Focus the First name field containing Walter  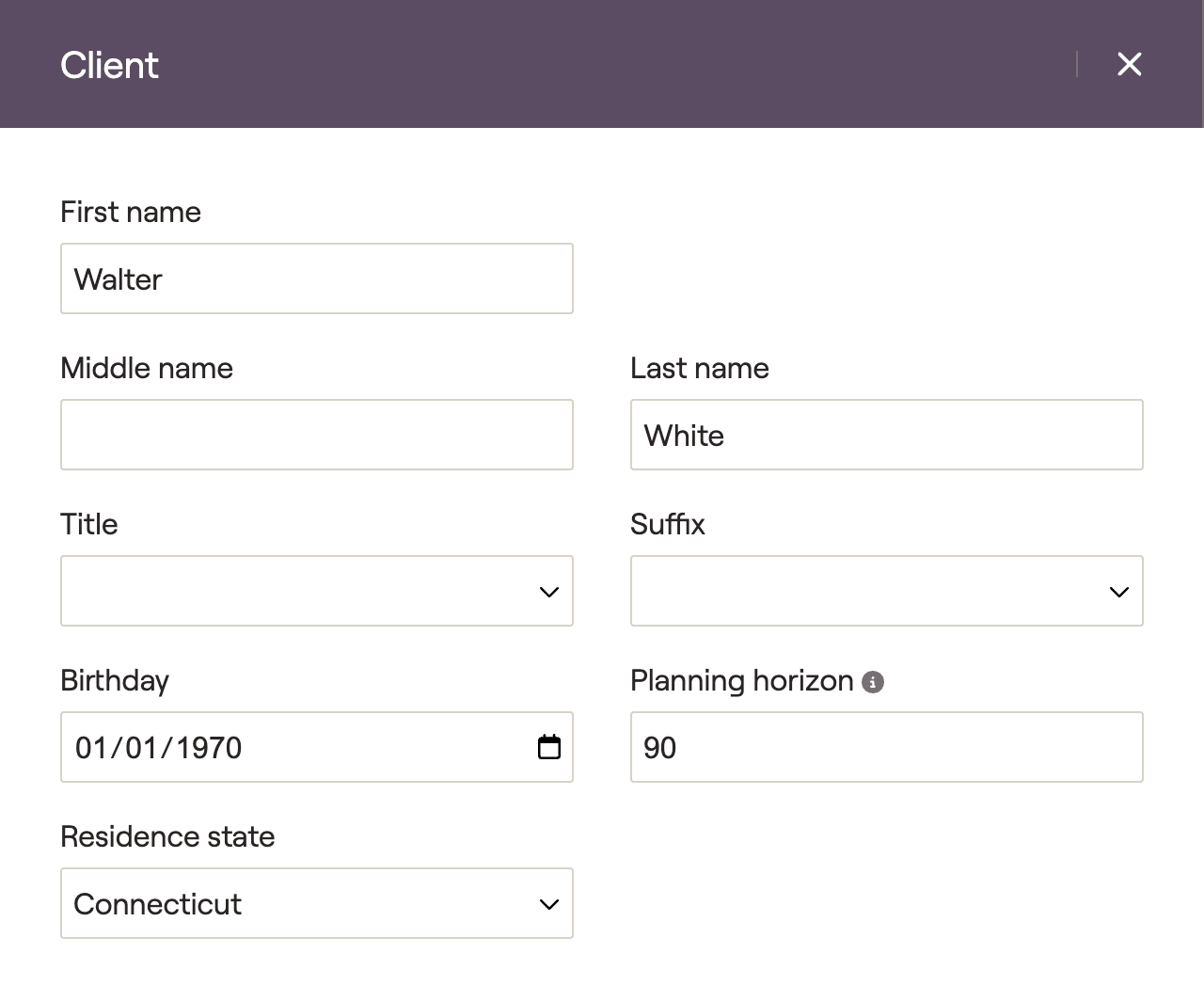(316, 279)
